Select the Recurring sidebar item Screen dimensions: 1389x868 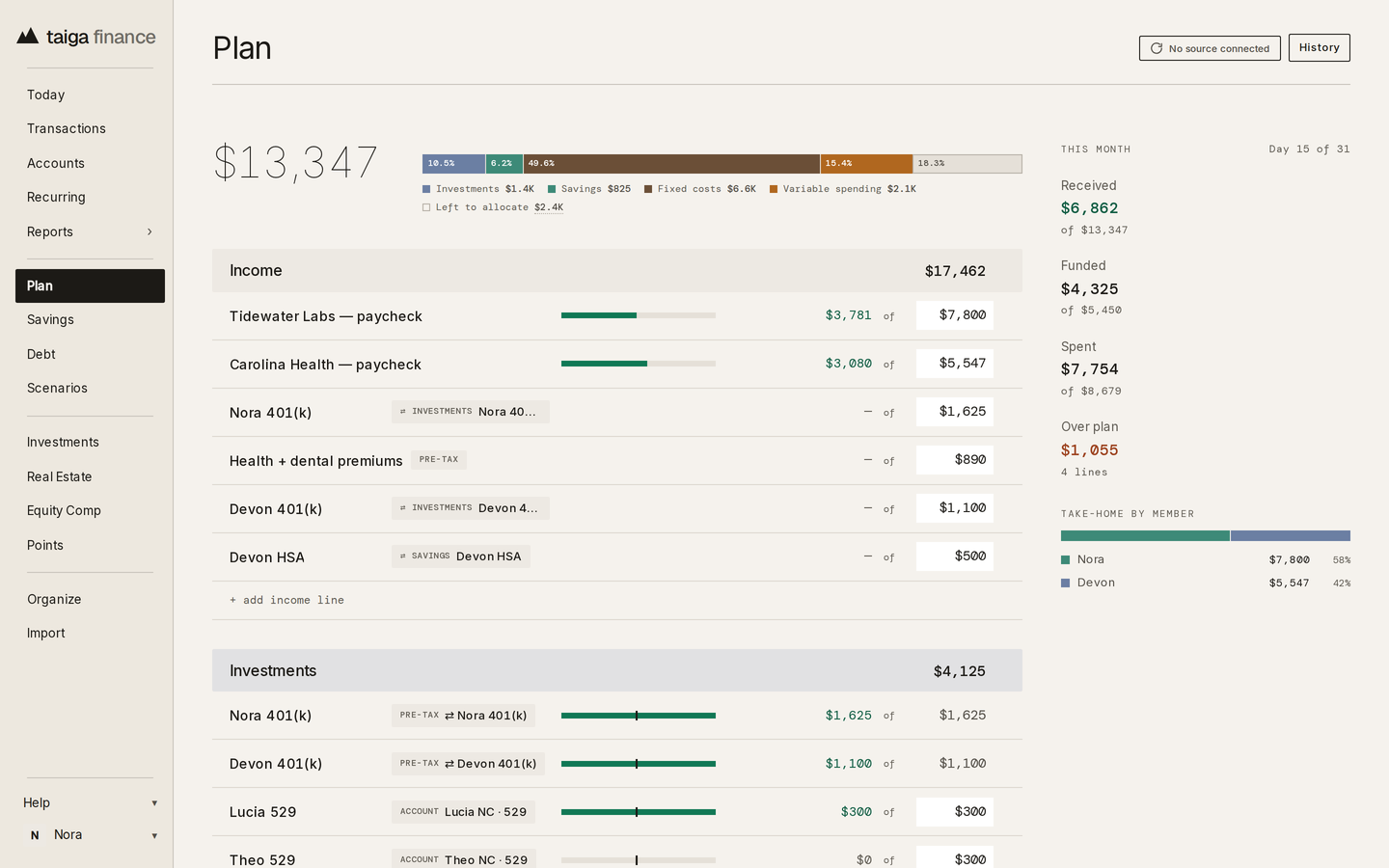tap(90, 197)
